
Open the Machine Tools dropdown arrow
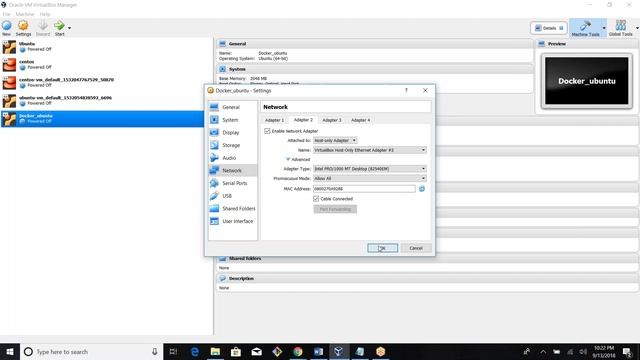604,28
